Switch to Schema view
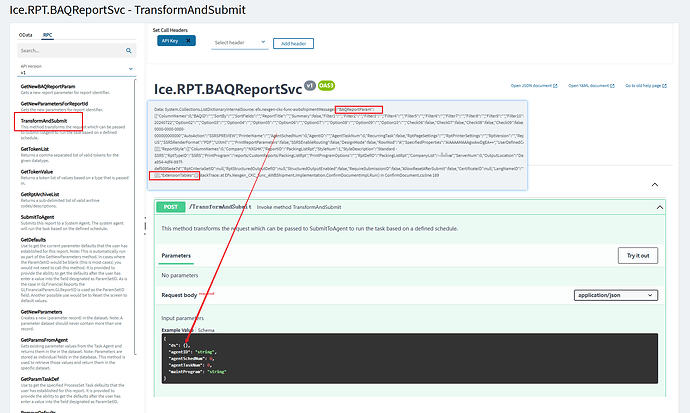Viewport: 690px width, 413px height. (x=206, y=330)
